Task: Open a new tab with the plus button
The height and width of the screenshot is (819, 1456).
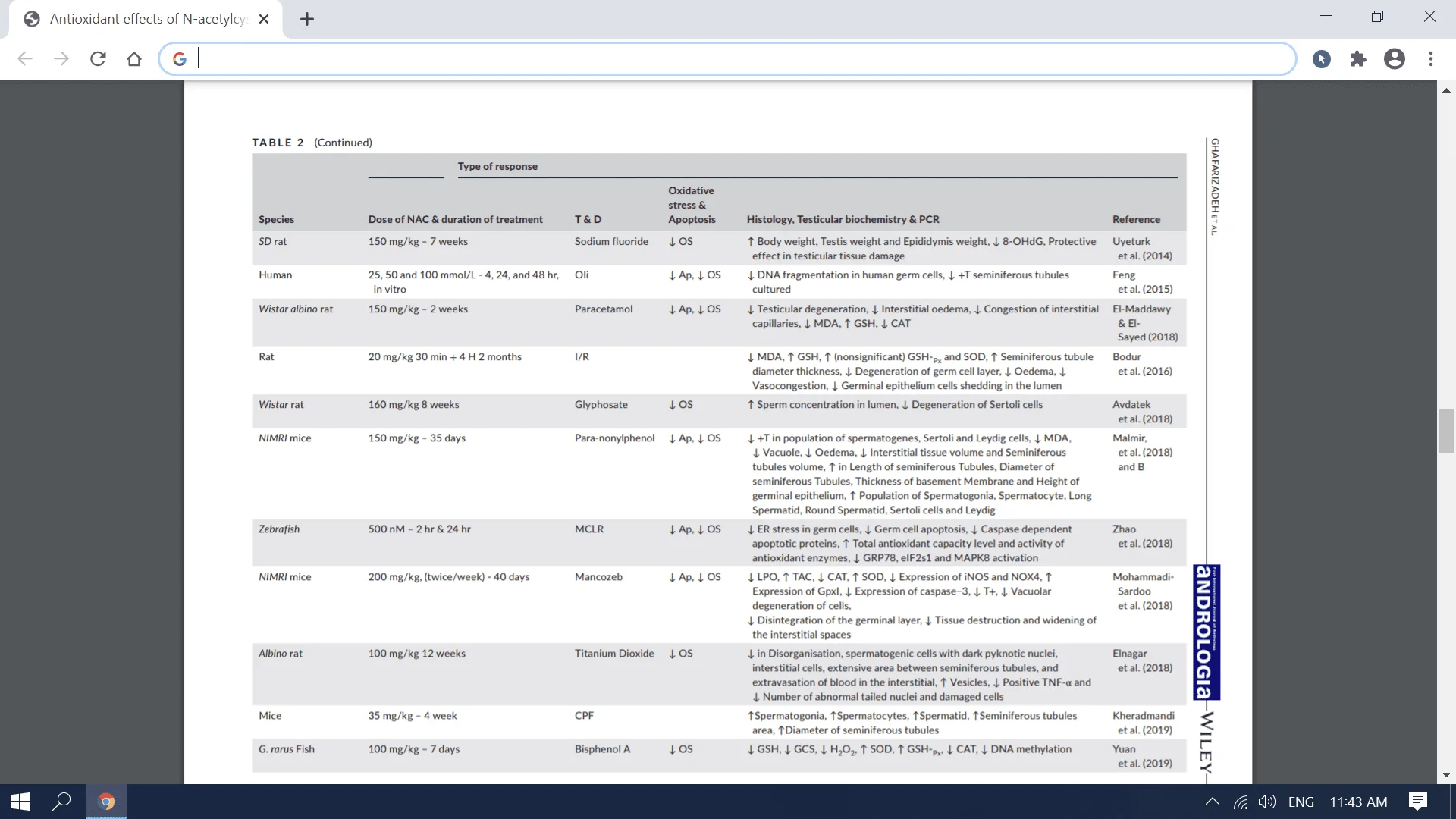Action: pos(307,19)
